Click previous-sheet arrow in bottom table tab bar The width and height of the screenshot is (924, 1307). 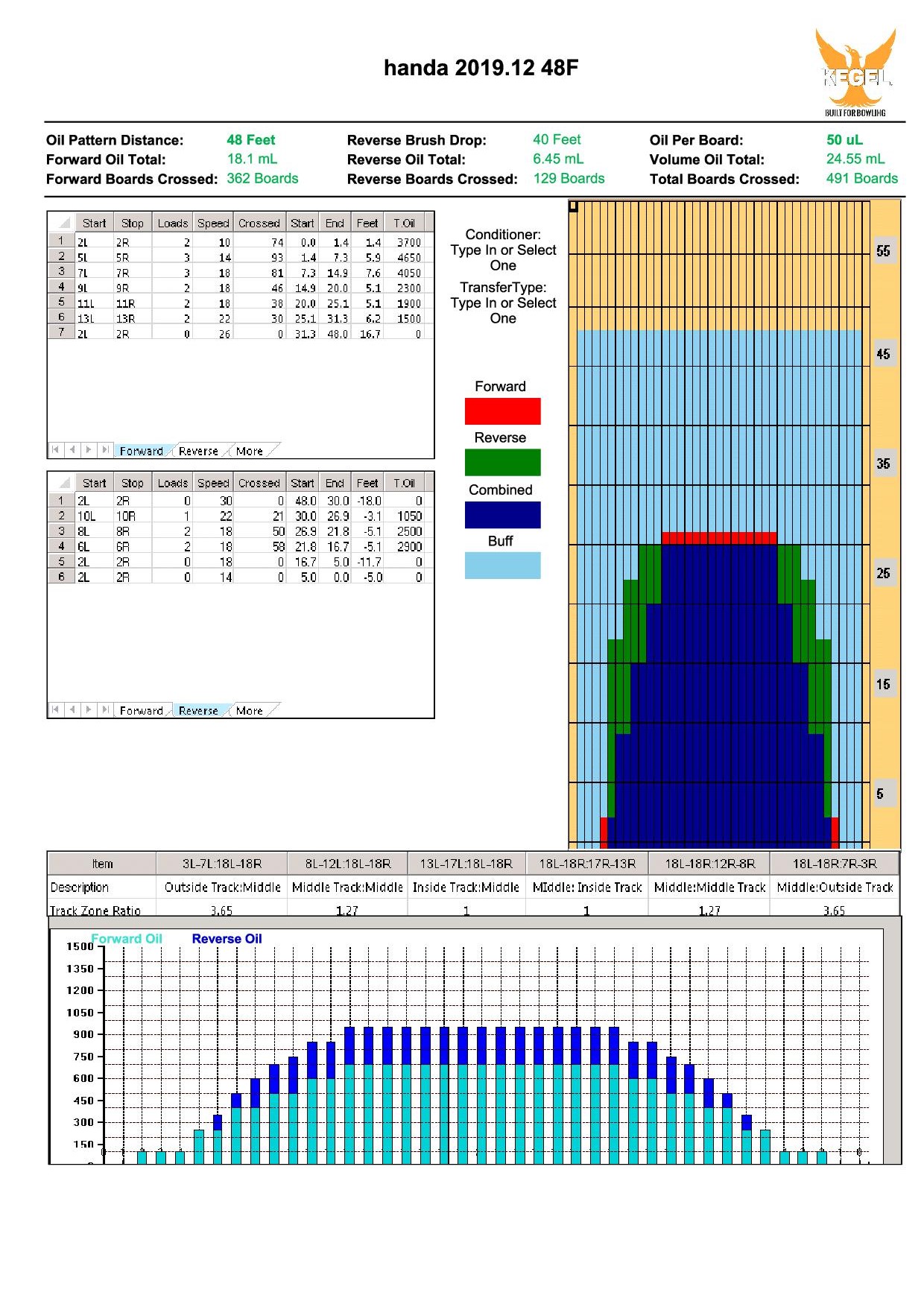(72, 709)
